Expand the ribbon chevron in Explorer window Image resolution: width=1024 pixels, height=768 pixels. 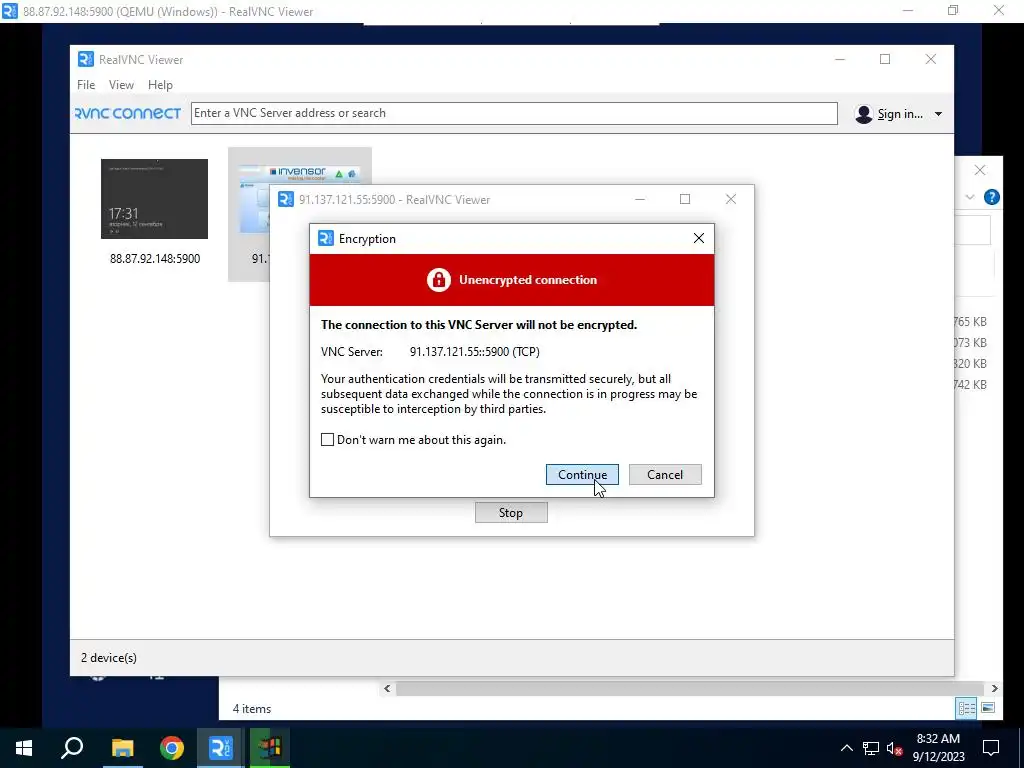point(970,197)
